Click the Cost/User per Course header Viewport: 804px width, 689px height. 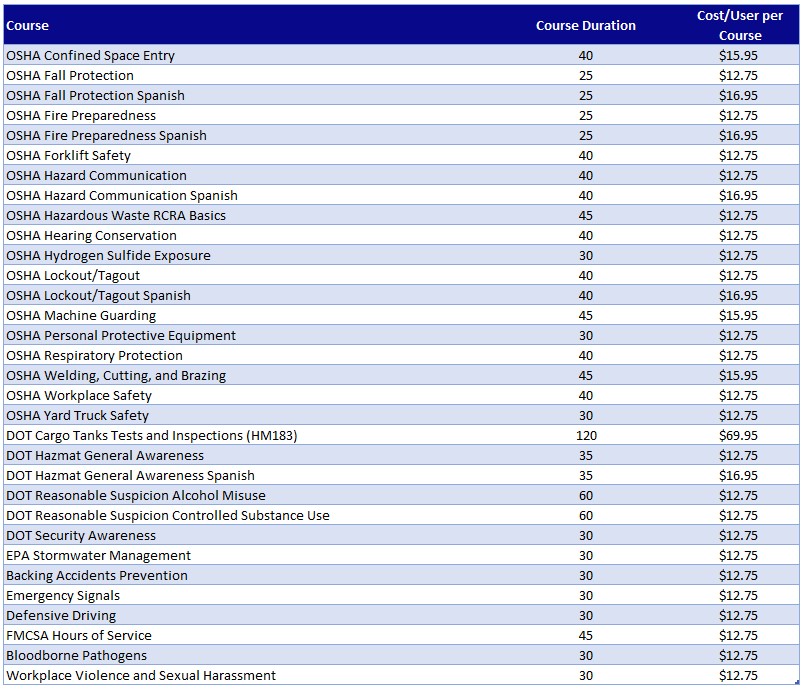click(739, 26)
